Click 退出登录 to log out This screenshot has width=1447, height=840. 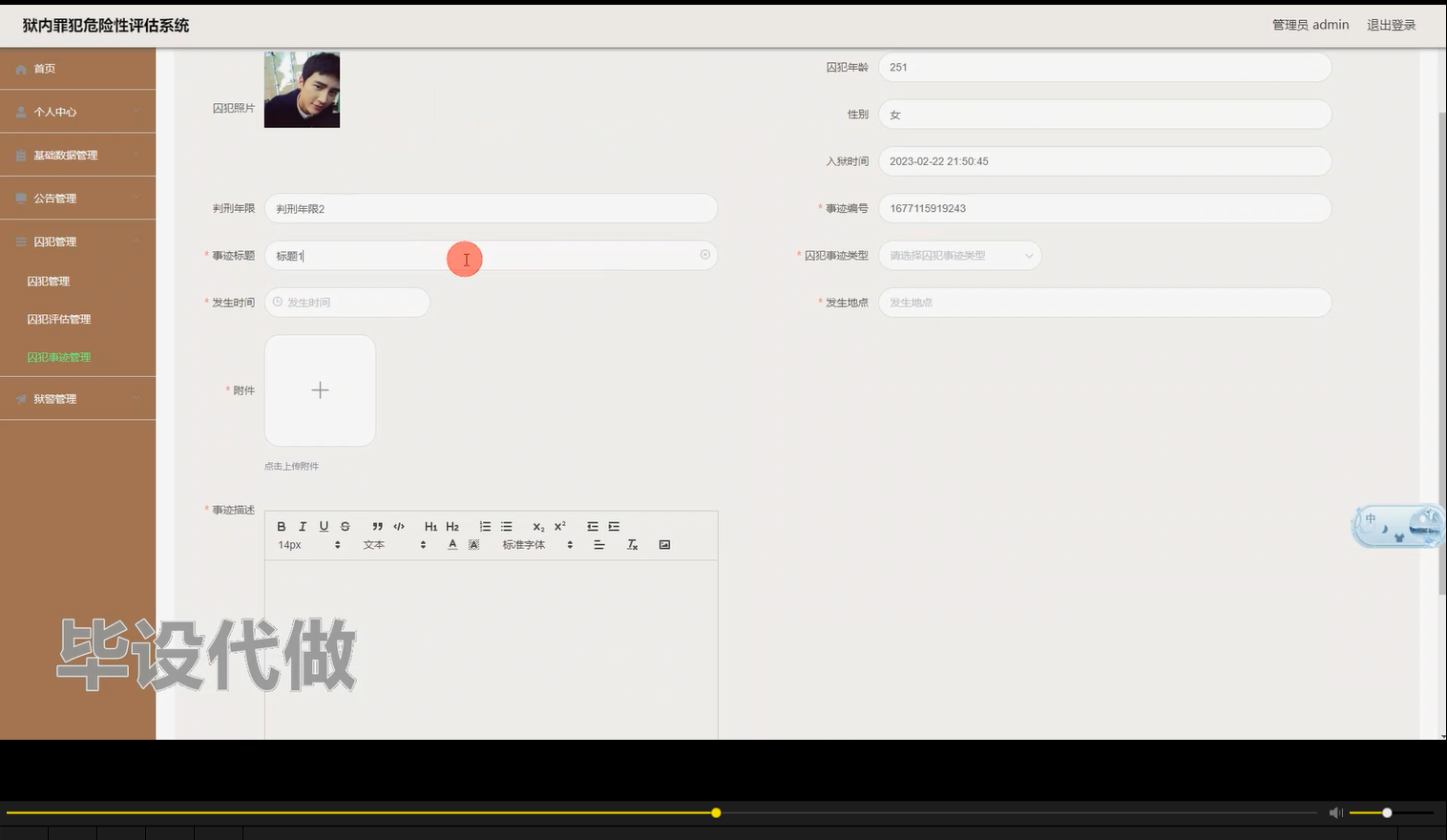point(1391,25)
